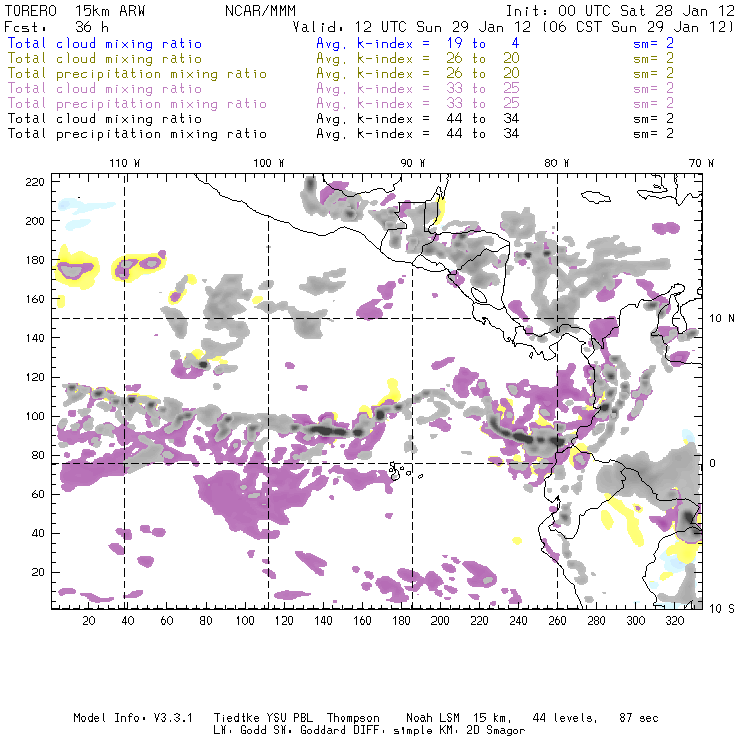
Task: Click the 'Init: 00 UTC Sat 28 Jan 12' text
Action: point(620,11)
